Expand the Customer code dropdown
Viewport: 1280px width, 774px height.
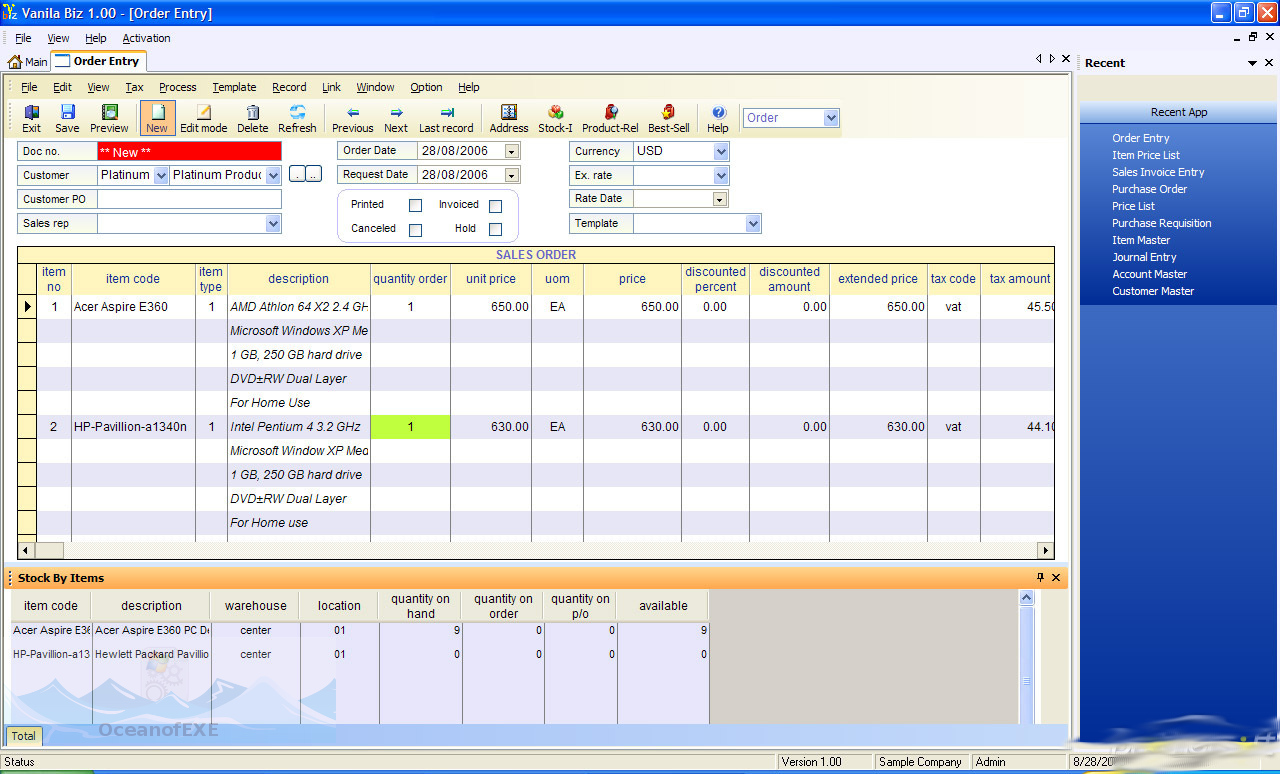point(159,175)
